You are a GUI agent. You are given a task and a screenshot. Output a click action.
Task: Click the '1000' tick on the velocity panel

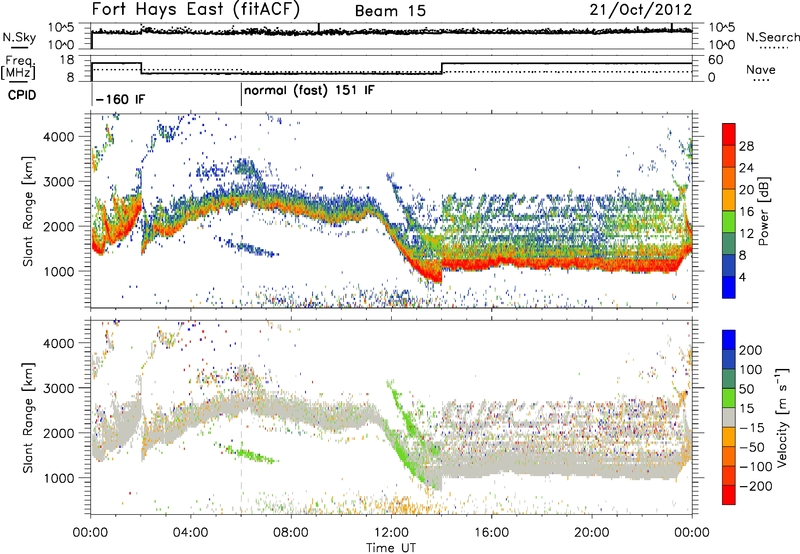point(59,478)
